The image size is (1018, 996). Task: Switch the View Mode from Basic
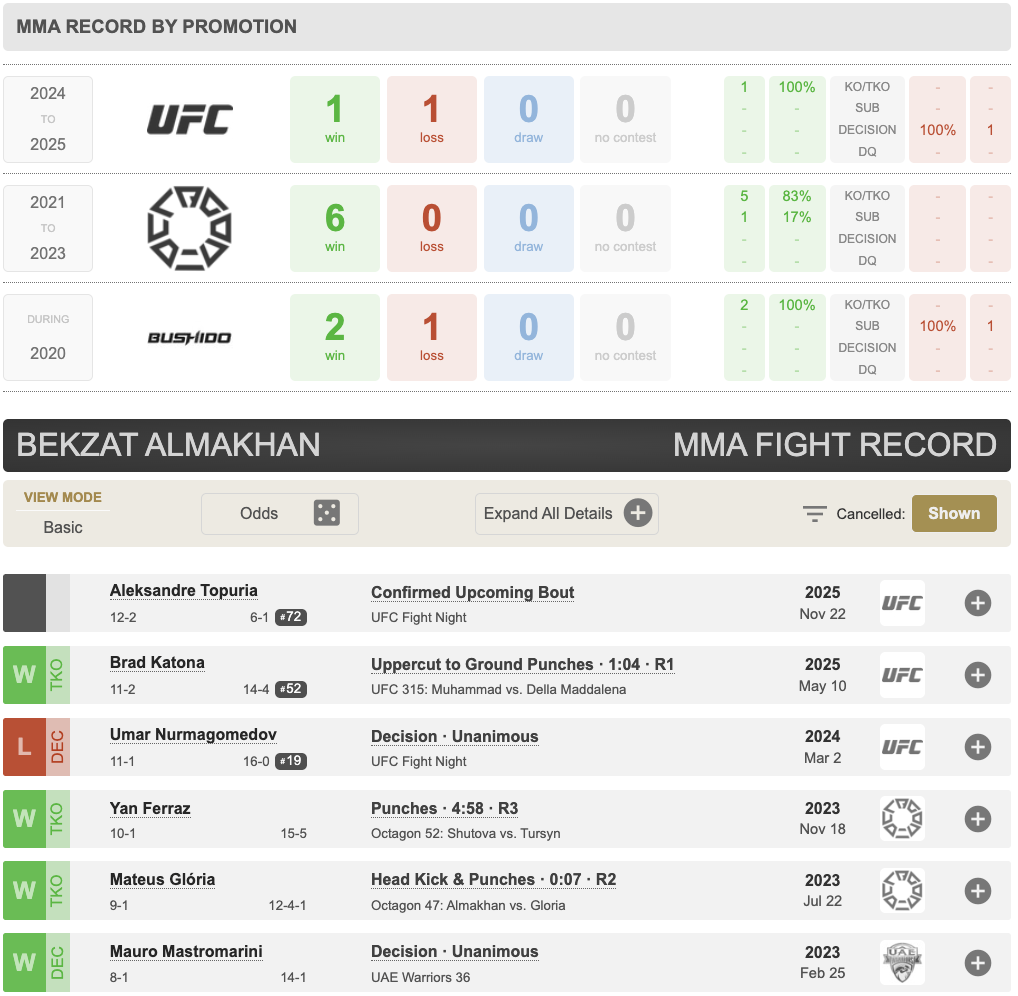(63, 526)
